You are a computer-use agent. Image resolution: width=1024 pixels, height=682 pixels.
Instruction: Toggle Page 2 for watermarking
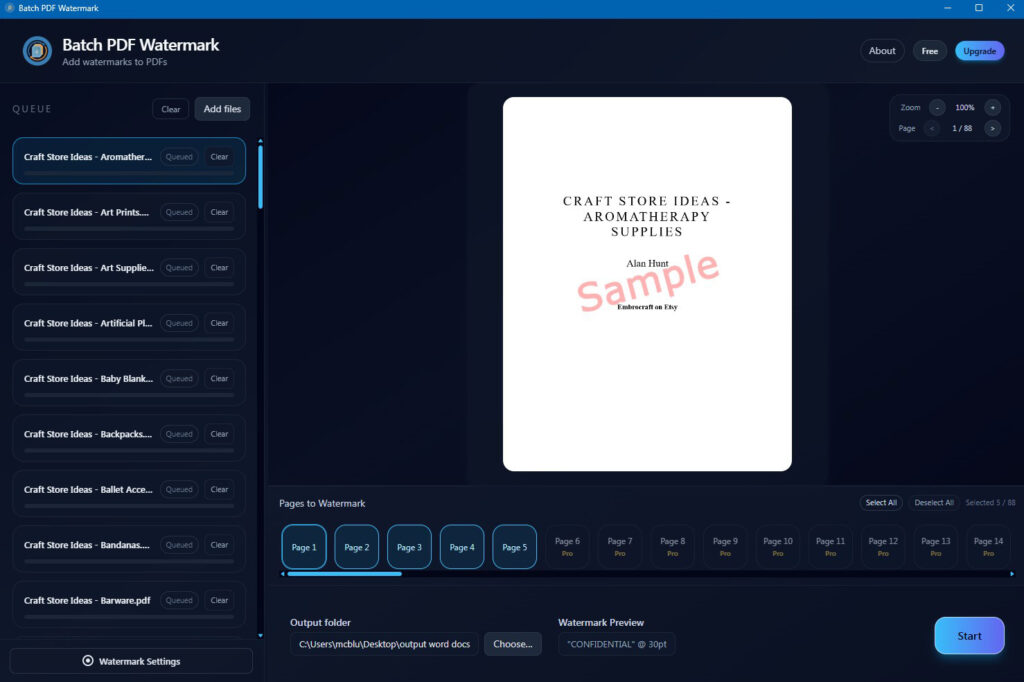[x=357, y=547]
